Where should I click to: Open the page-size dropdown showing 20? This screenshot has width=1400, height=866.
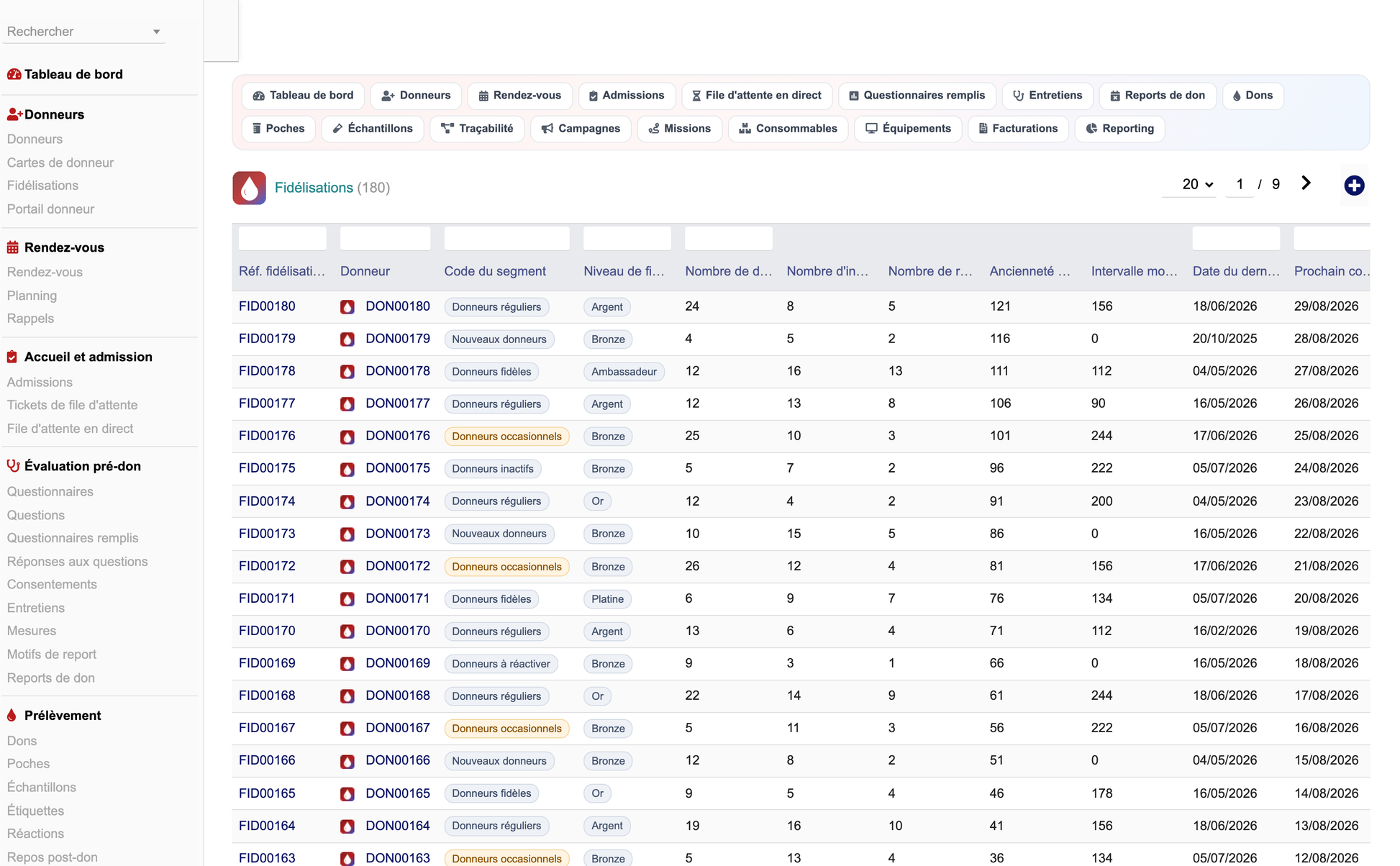[1197, 185]
